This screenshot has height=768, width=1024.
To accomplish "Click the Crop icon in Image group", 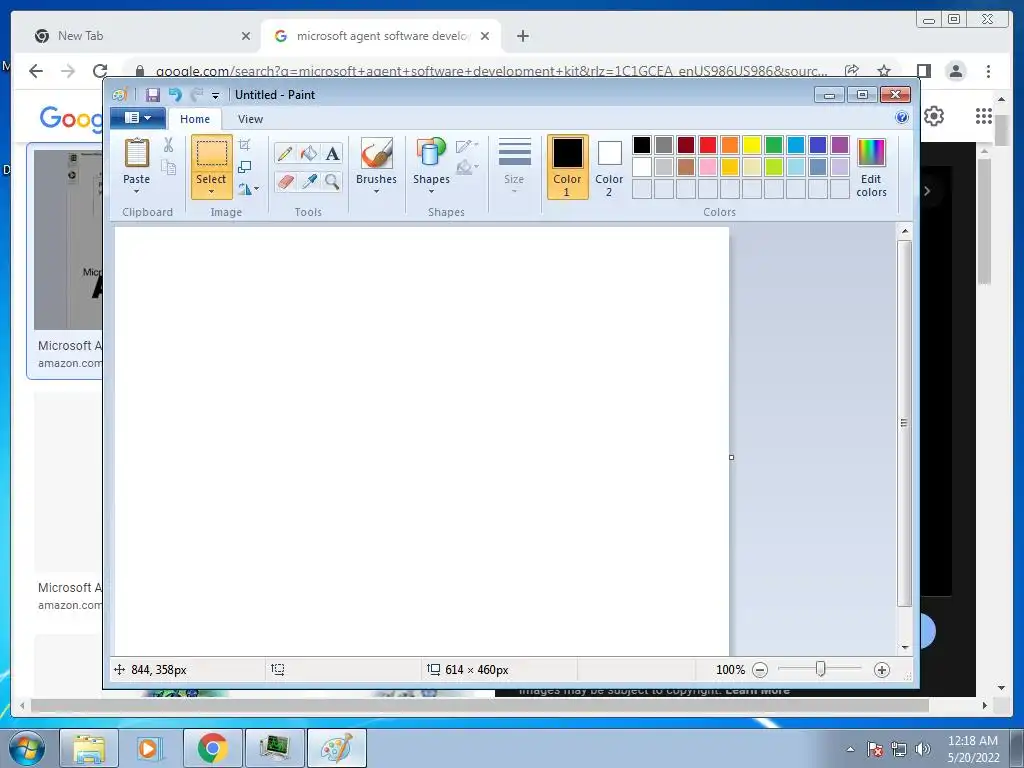I will [x=244, y=145].
